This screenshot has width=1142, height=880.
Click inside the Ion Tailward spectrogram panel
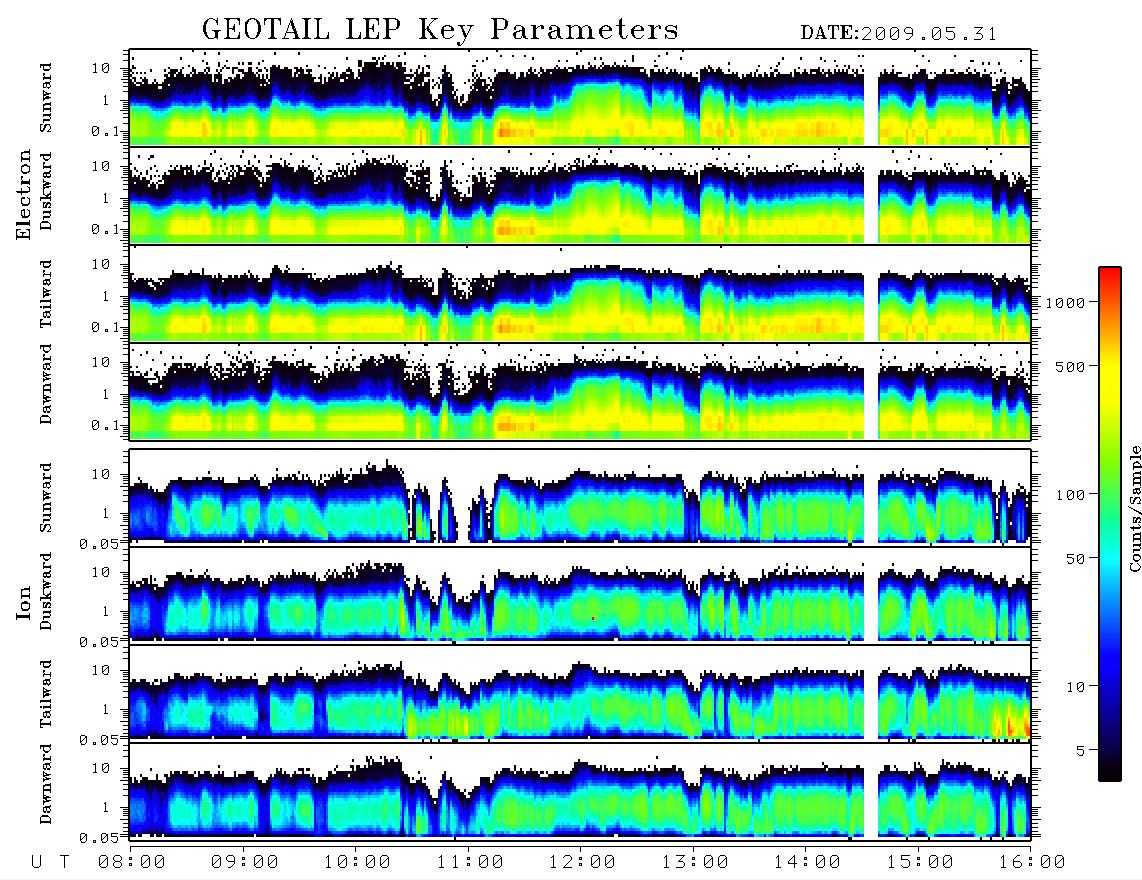(x=580, y=692)
